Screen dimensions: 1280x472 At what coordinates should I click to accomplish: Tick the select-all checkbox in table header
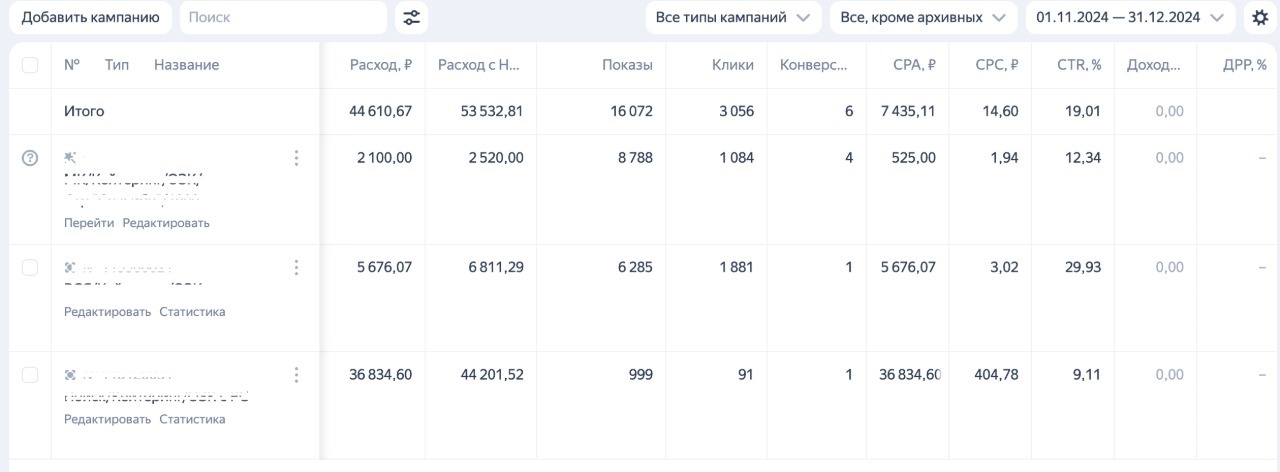click(x=30, y=65)
